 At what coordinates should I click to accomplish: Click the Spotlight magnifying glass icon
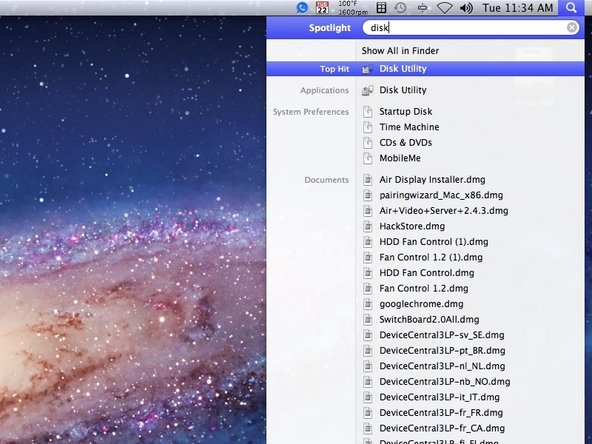[571, 8]
